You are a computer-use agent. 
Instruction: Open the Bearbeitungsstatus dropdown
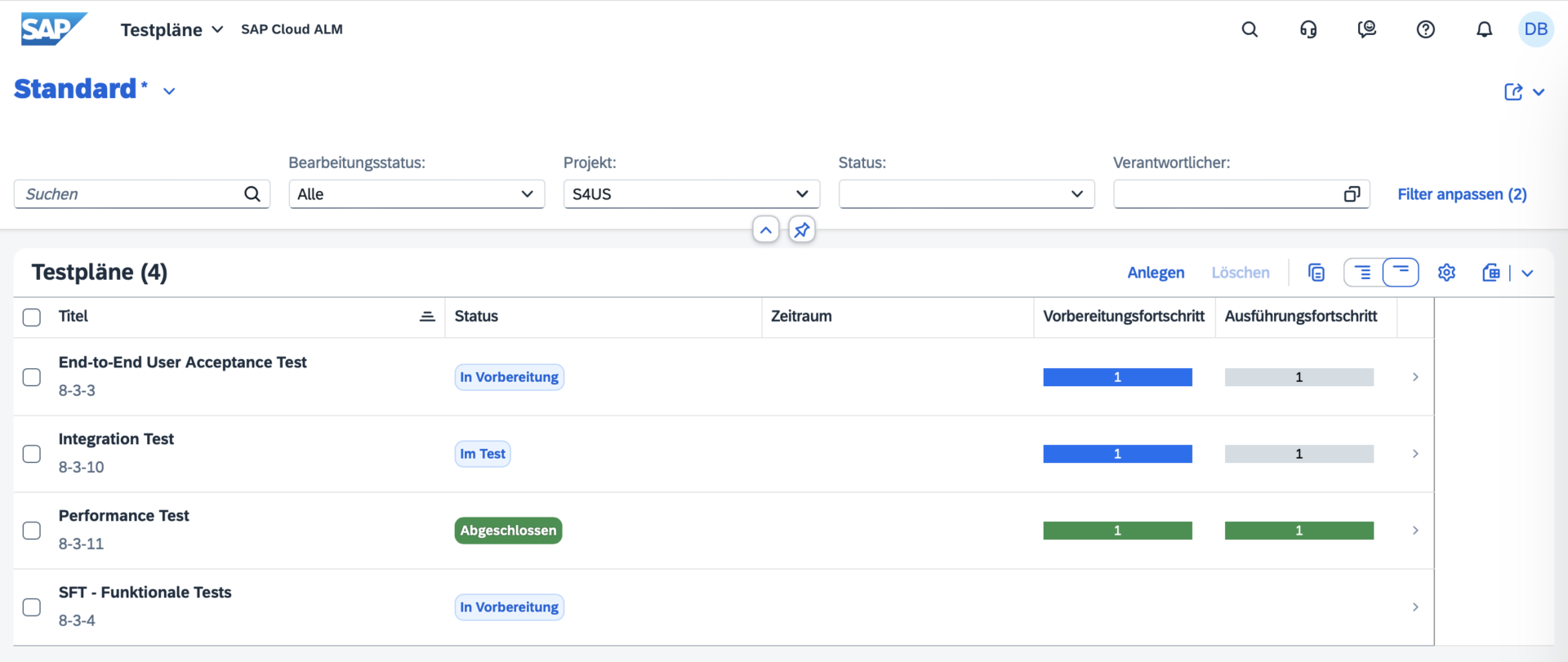pos(416,194)
